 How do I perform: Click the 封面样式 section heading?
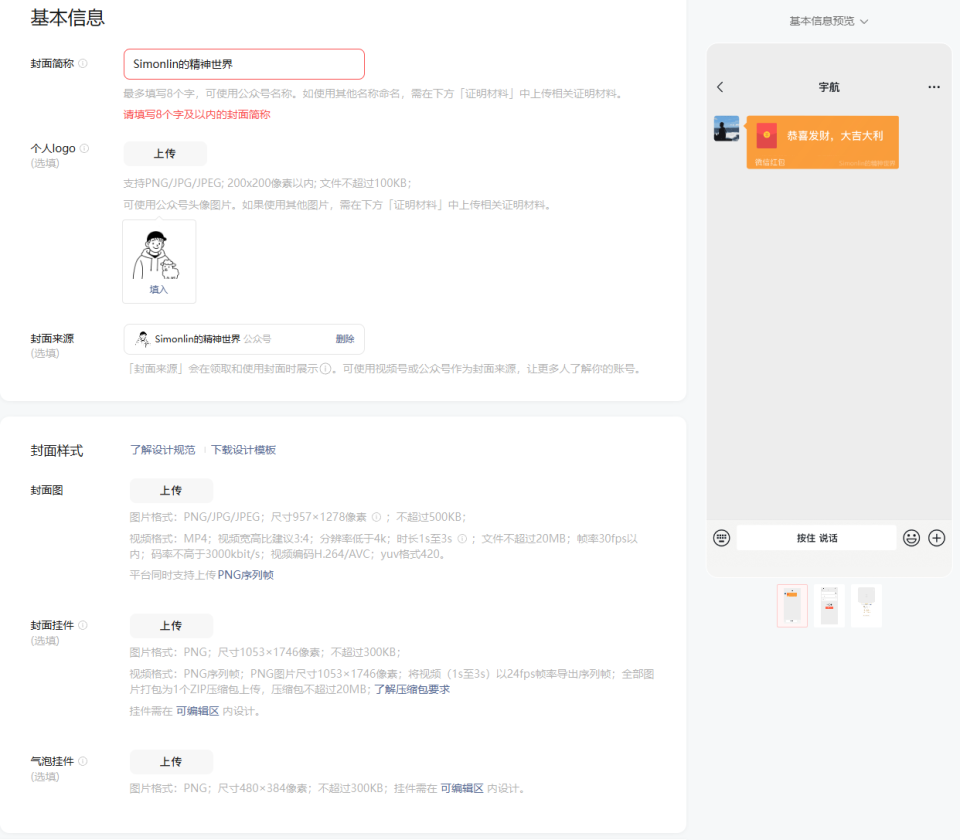point(57,451)
